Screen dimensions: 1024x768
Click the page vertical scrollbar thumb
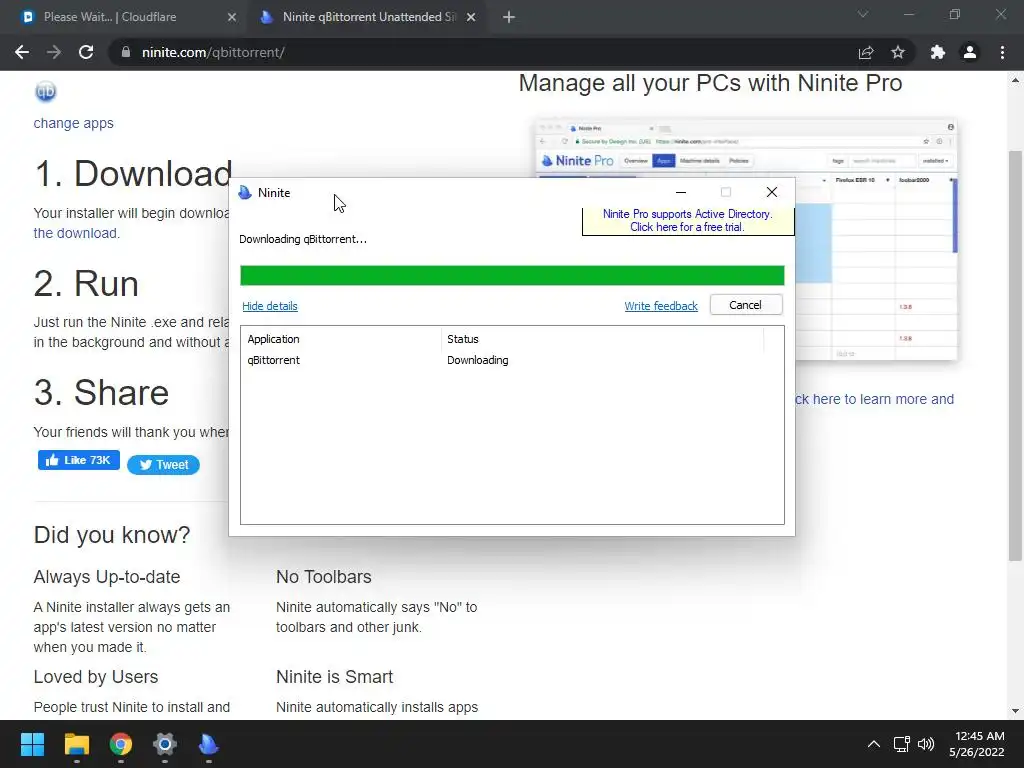click(x=1015, y=356)
